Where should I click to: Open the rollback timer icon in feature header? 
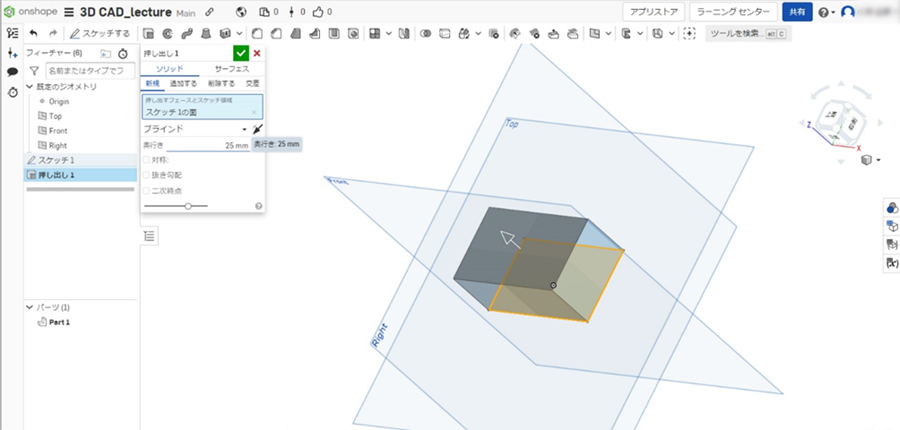pos(123,52)
